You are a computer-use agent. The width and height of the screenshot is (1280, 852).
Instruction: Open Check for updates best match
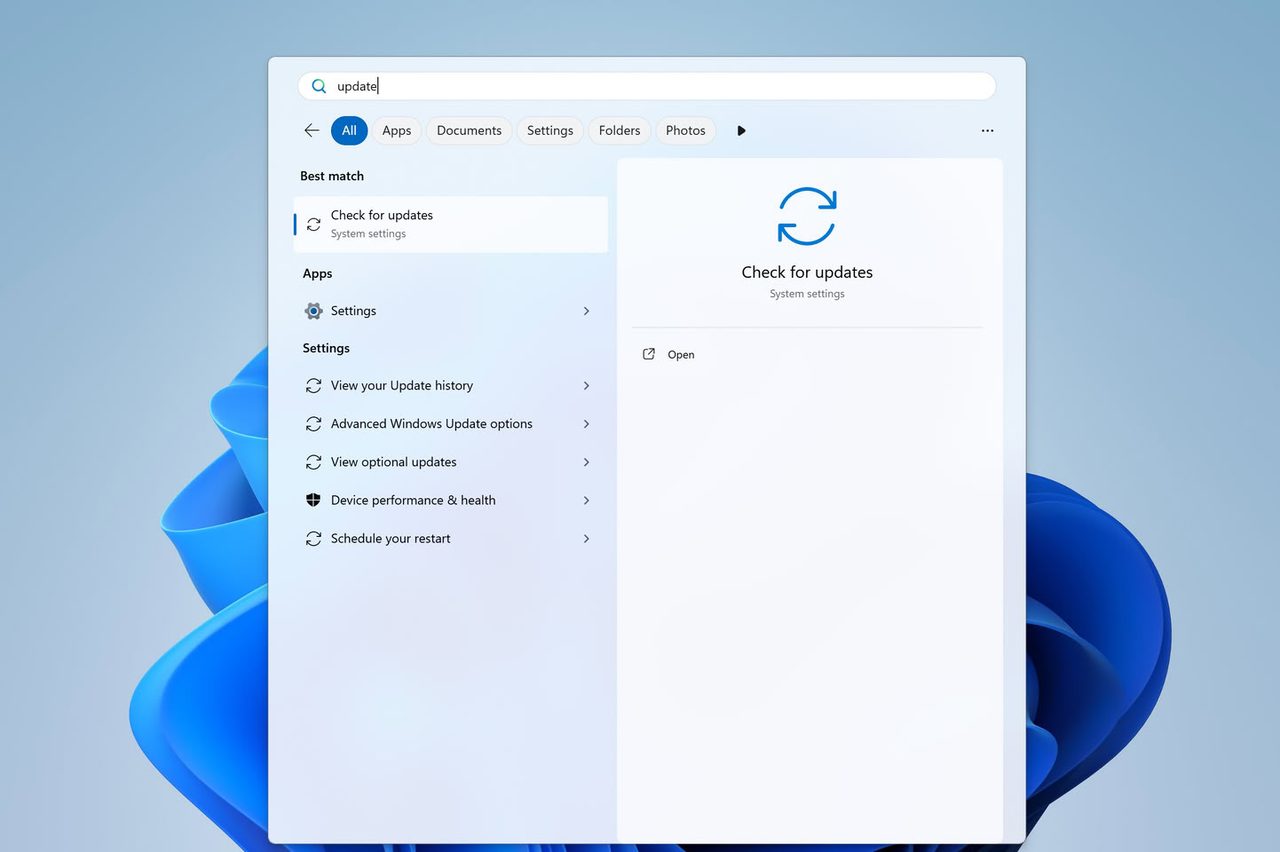tap(451, 224)
